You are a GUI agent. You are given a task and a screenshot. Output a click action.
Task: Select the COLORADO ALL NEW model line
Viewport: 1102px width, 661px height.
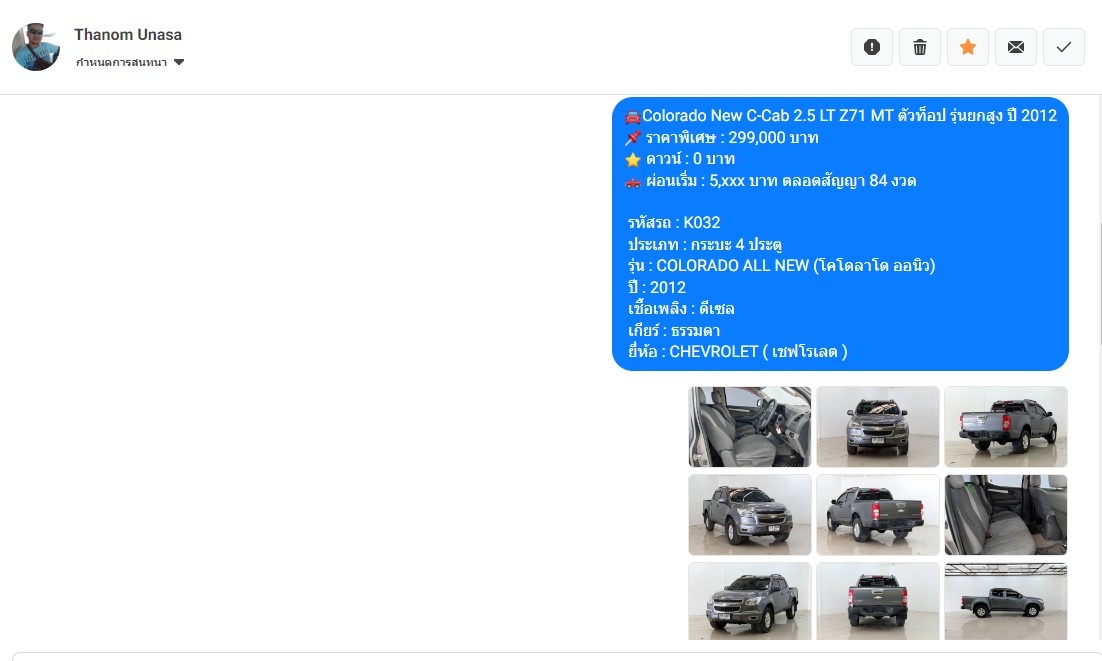point(782,266)
